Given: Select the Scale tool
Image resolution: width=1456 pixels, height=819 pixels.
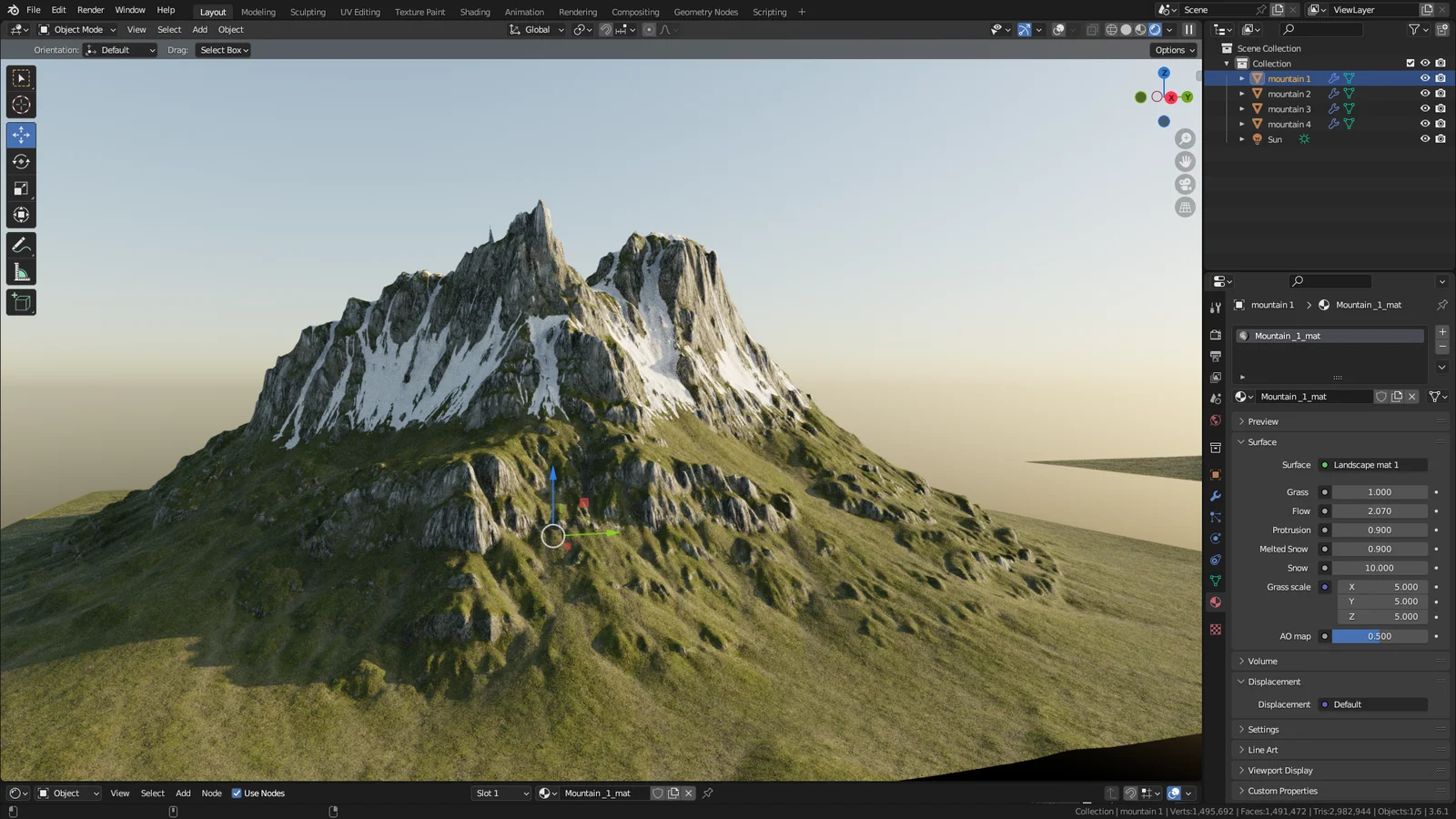Looking at the screenshot, I should coord(21,188).
